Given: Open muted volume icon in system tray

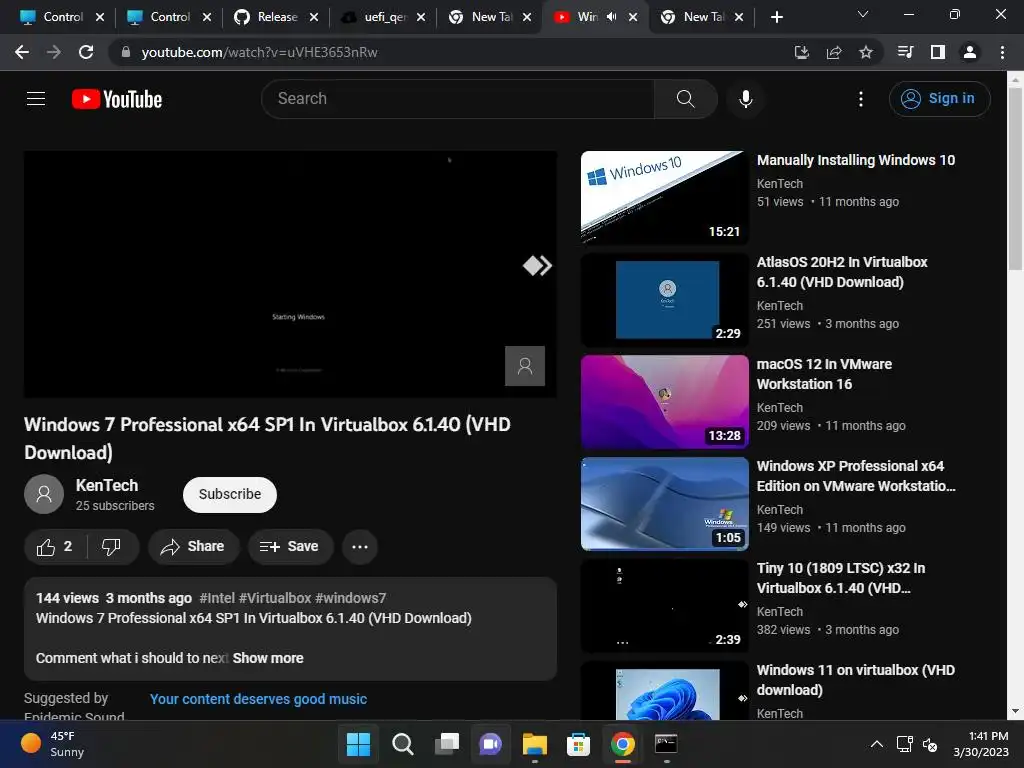Looking at the screenshot, I should (930, 744).
